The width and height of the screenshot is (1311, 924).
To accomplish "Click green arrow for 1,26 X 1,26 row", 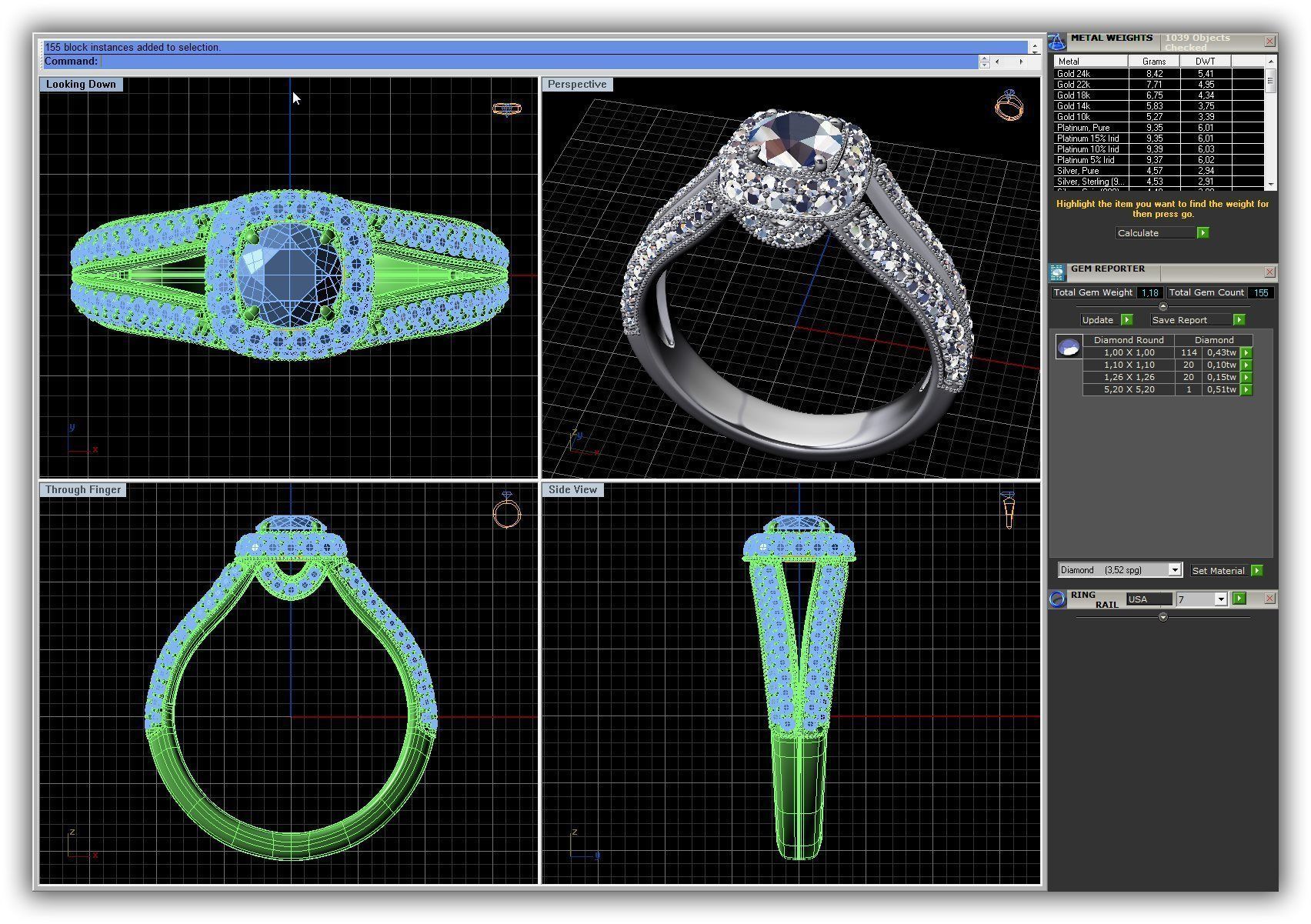I will coord(1246,378).
